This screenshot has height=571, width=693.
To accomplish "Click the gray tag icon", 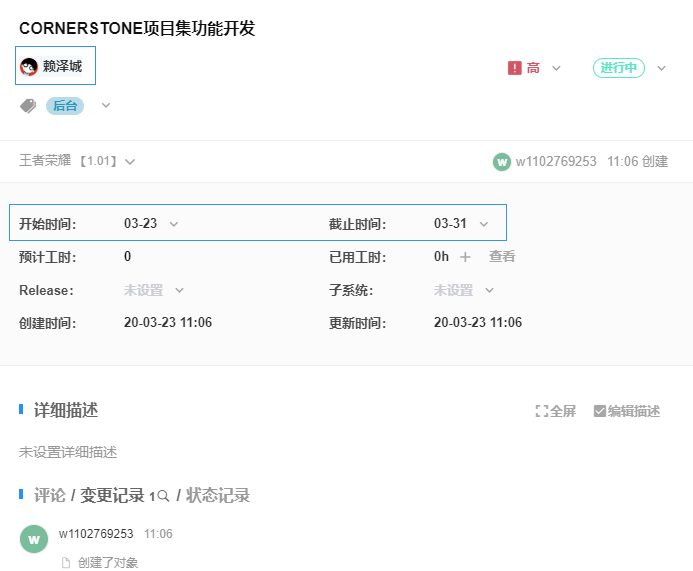I will tap(28, 106).
